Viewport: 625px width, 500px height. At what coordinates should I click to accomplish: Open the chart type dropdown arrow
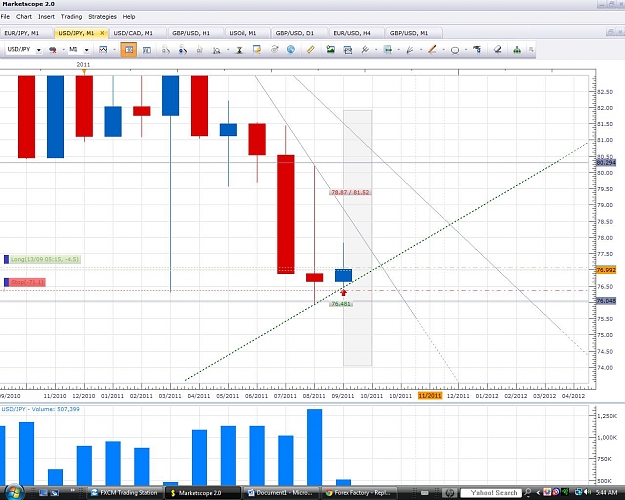114,50
